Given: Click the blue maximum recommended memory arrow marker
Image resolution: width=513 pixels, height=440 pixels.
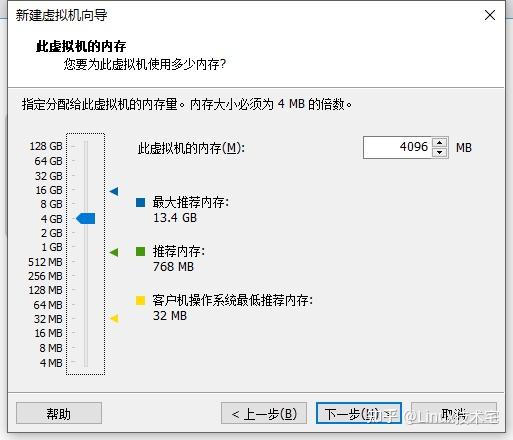Looking at the screenshot, I should click(114, 191).
